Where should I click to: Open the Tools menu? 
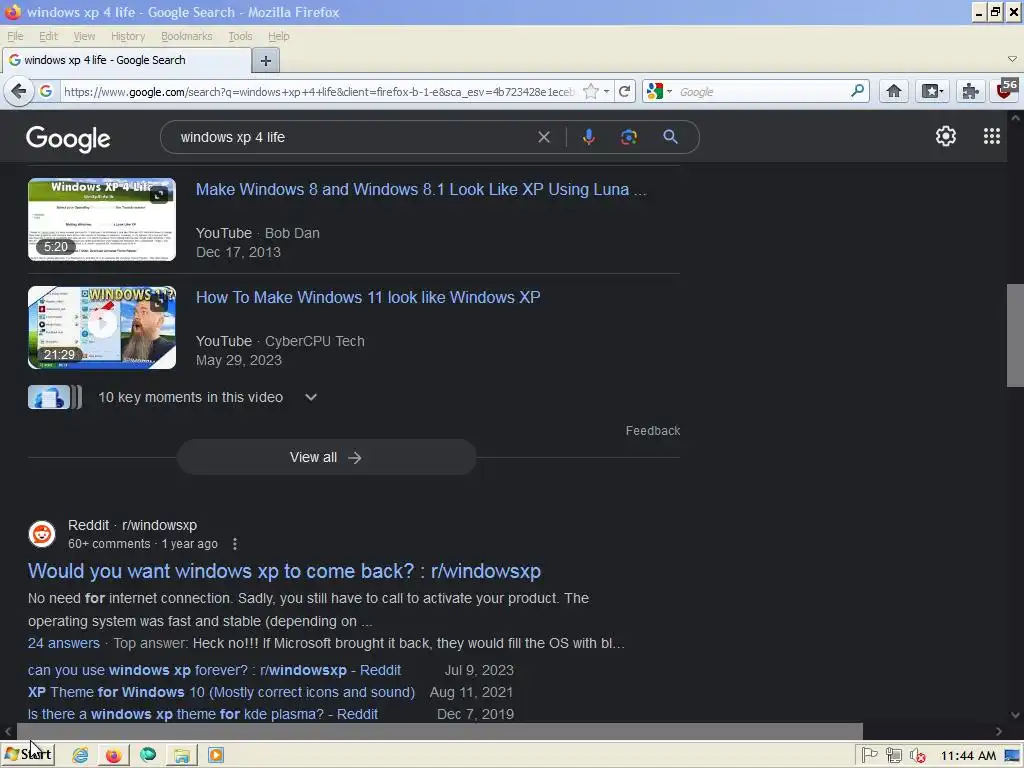pos(240,36)
